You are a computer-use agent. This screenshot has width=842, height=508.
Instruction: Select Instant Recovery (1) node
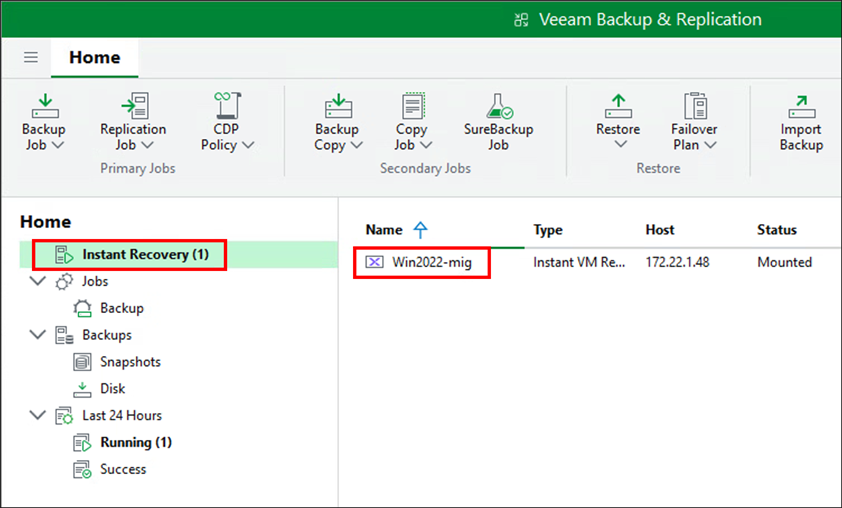[178, 255]
